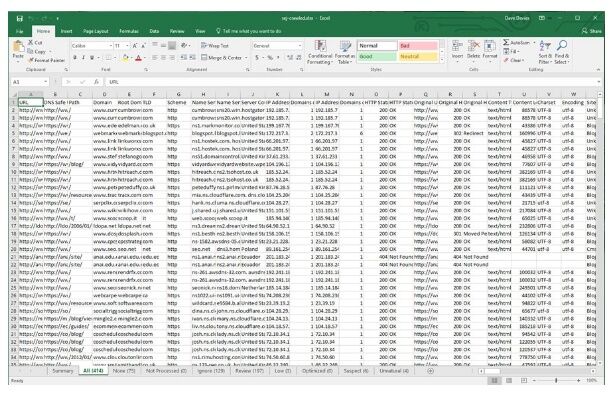Viewport: 615px width, 404px height.
Task: Expand the number format dropdown
Action: pyautogui.click(x=300, y=46)
